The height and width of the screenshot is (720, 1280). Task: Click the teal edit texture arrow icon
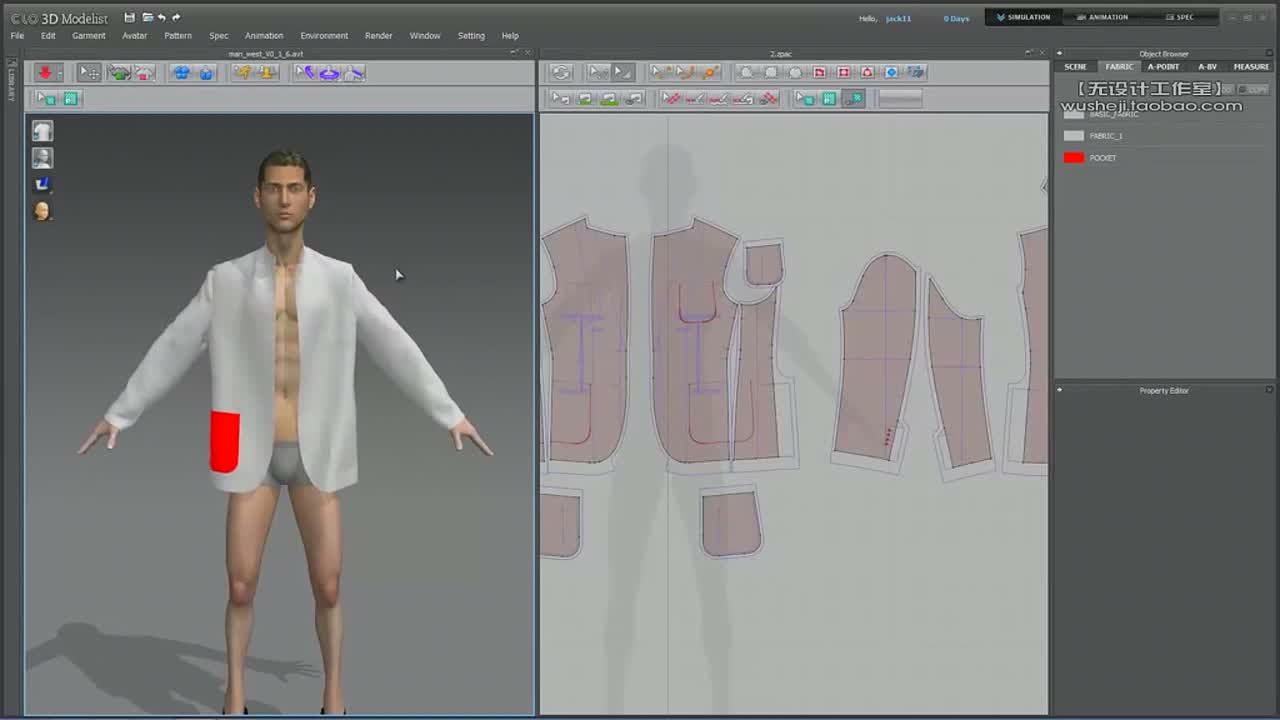click(x=804, y=98)
